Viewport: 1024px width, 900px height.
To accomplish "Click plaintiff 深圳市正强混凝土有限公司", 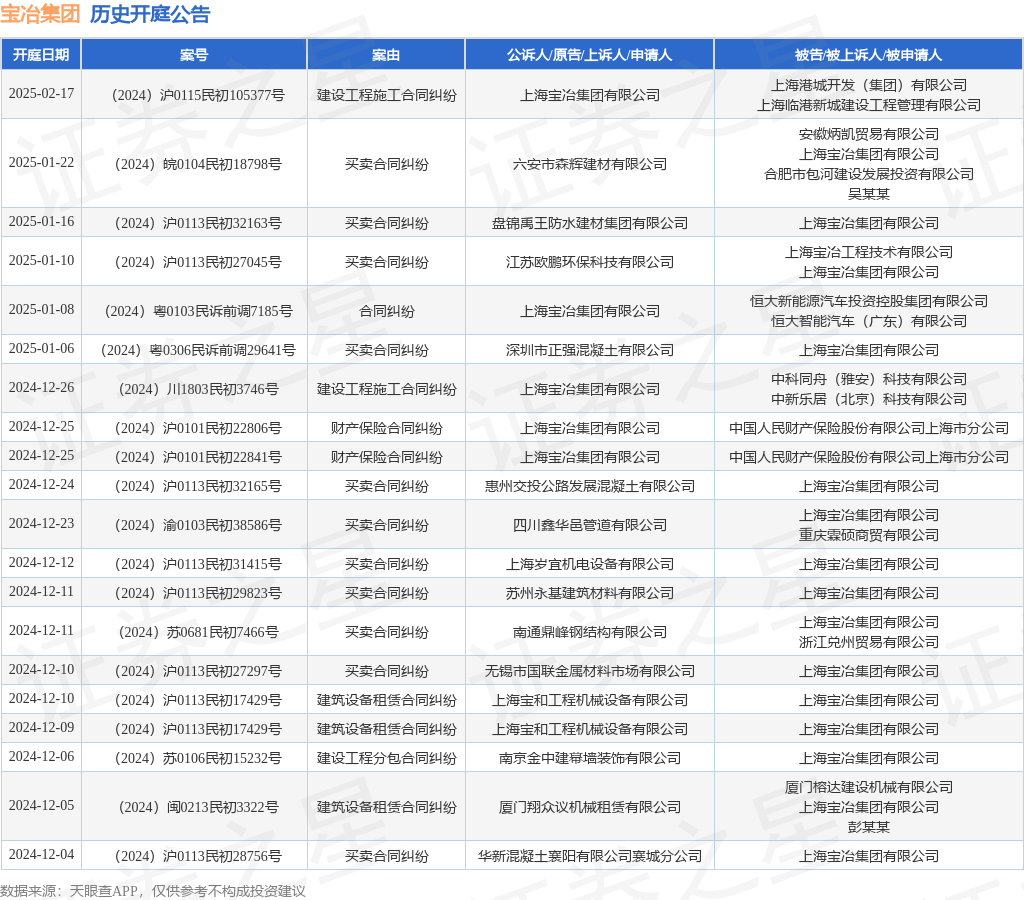I will tap(590, 350).
